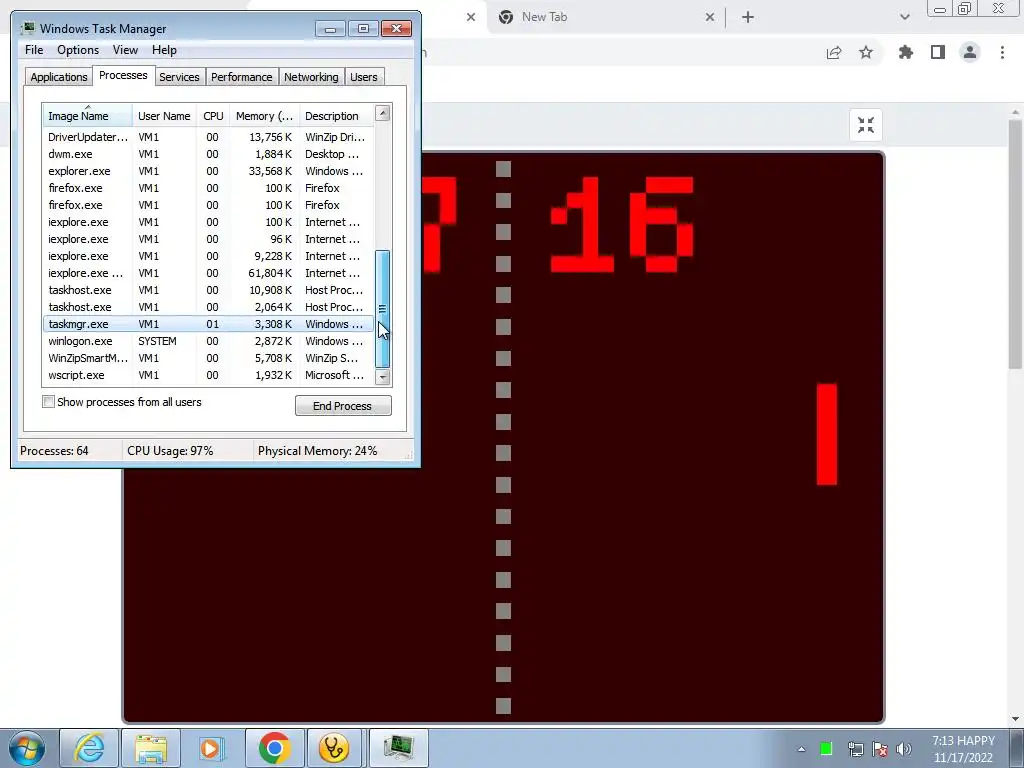1024x768 pixels.
Task: Open a new Chrome tab
Action: 748,17
